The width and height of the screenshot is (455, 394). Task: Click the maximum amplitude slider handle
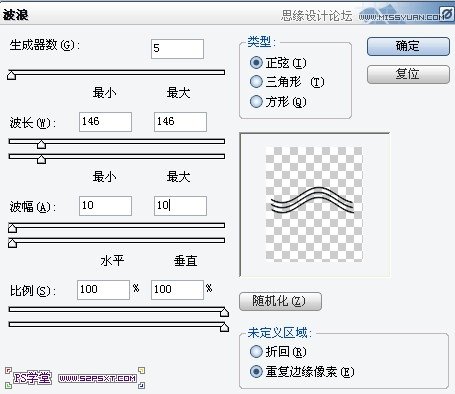point(12,243)
